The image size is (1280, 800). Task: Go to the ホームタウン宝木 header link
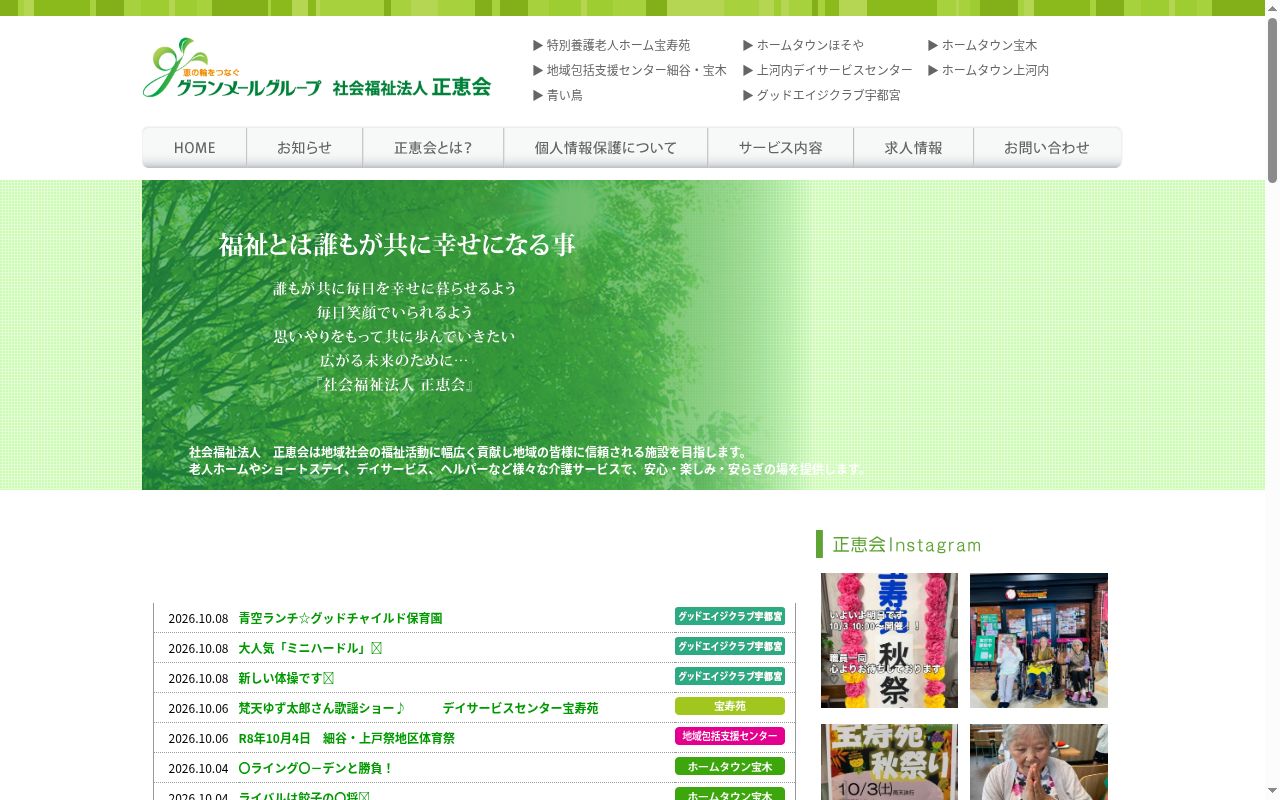pos(983,45)
